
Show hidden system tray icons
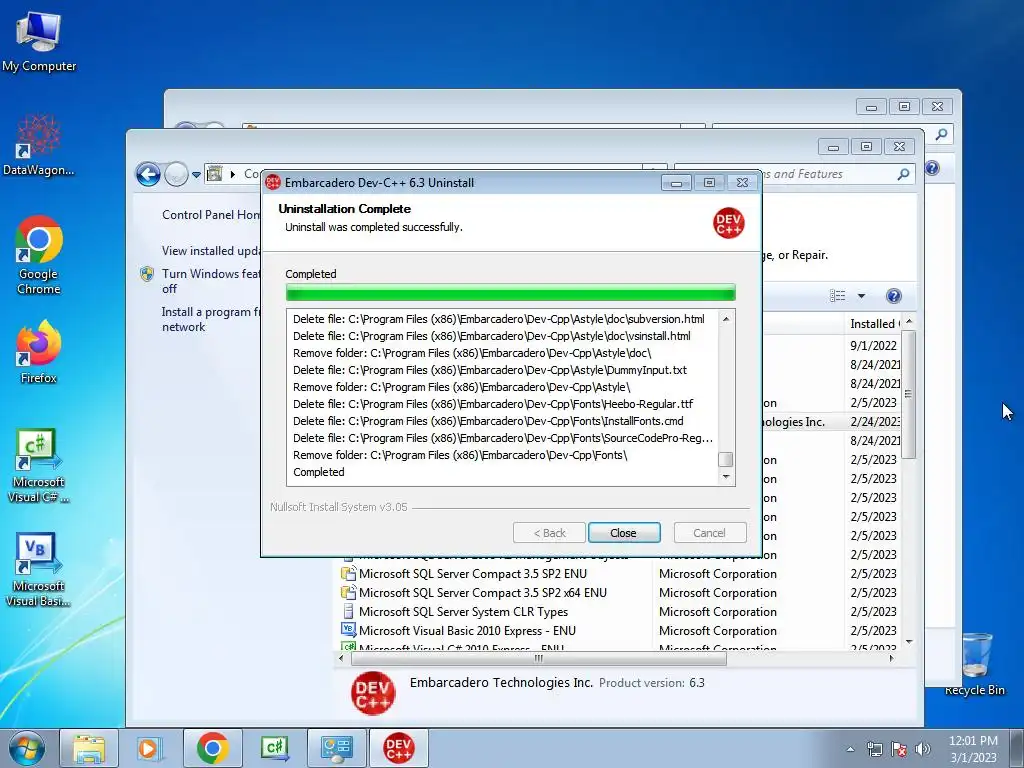point(850,749)
